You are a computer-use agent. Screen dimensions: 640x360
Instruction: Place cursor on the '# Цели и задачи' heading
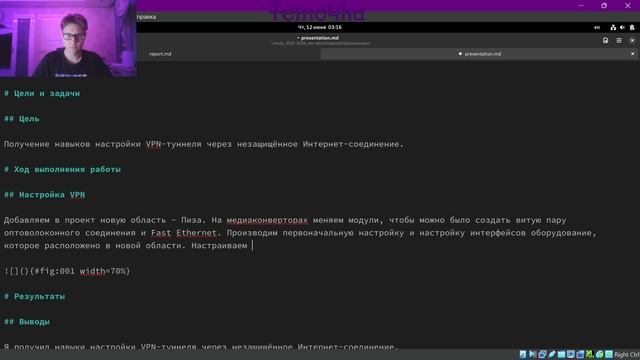[42, 93]
